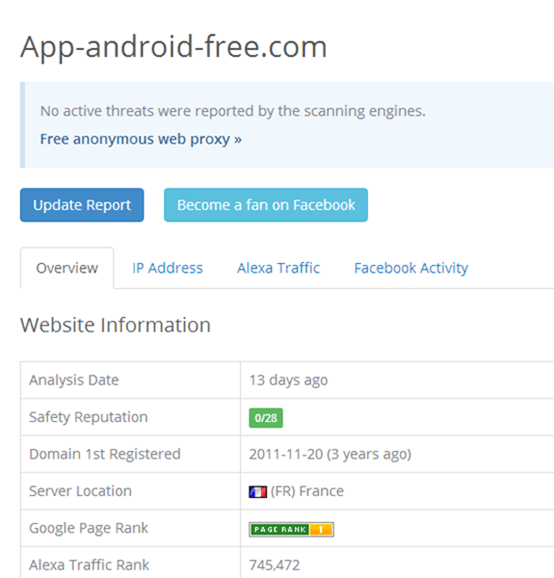554x578 pixels.
Task: Follow the Free anonymous web proxy link
Action: 141,139
